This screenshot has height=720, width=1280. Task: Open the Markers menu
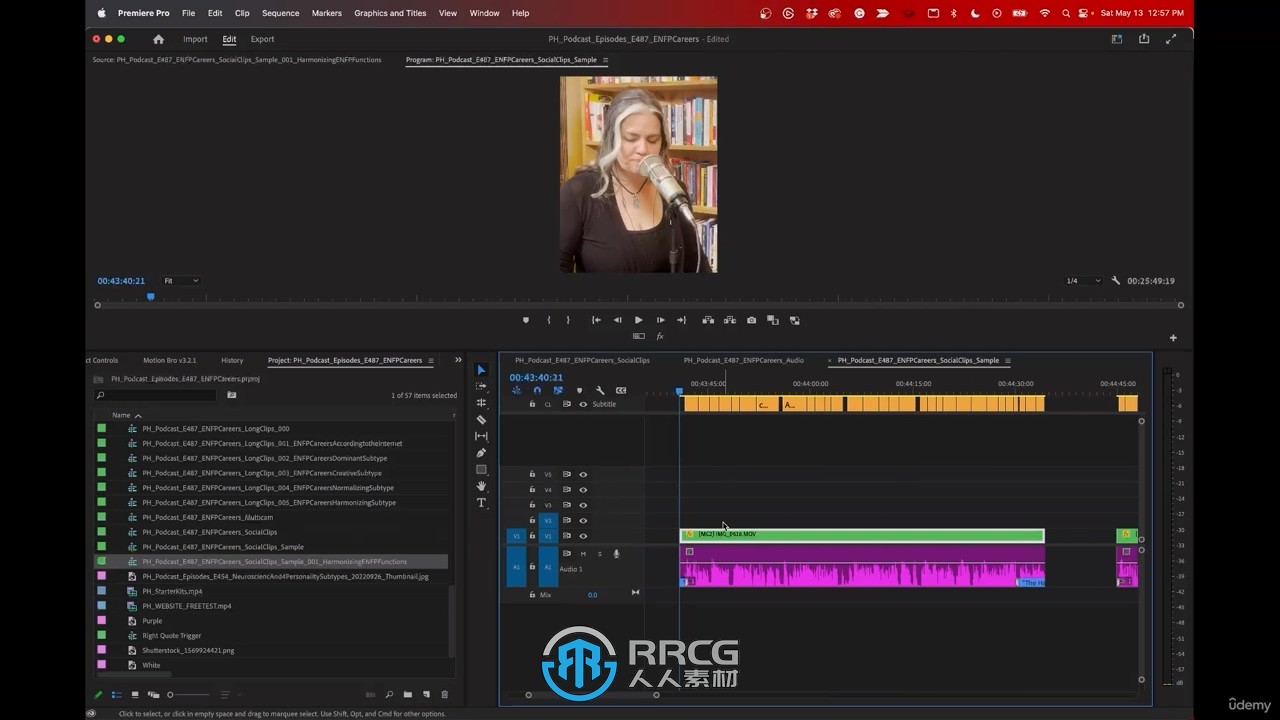coord(326,13)
